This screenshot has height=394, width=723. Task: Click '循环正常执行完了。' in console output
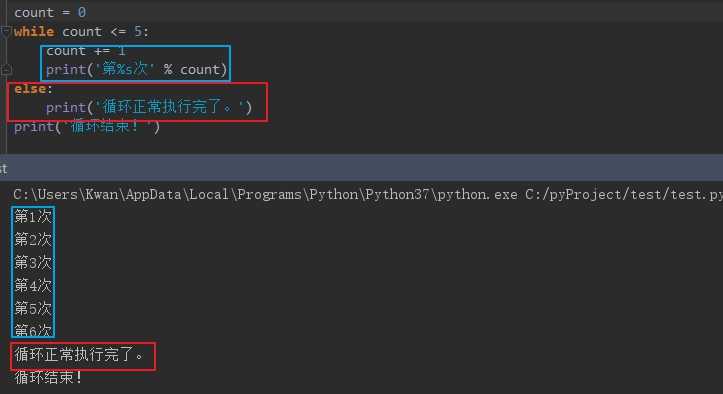coord(79,354)
